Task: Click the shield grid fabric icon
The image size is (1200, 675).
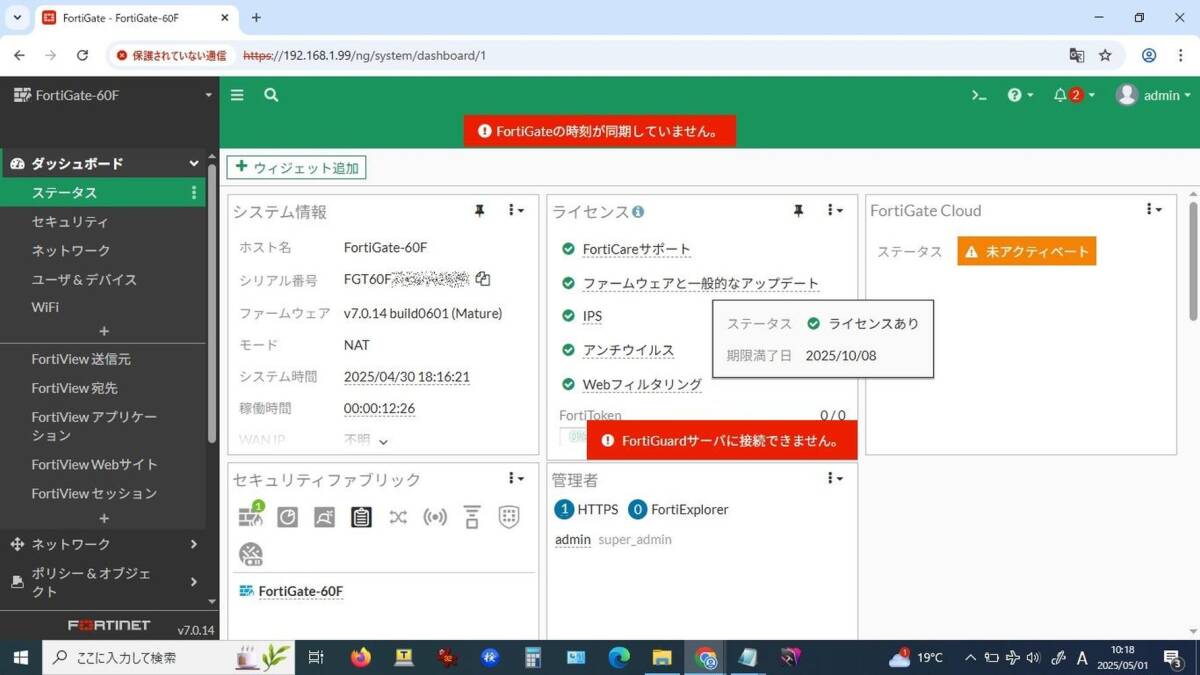Action: (509, 517)
